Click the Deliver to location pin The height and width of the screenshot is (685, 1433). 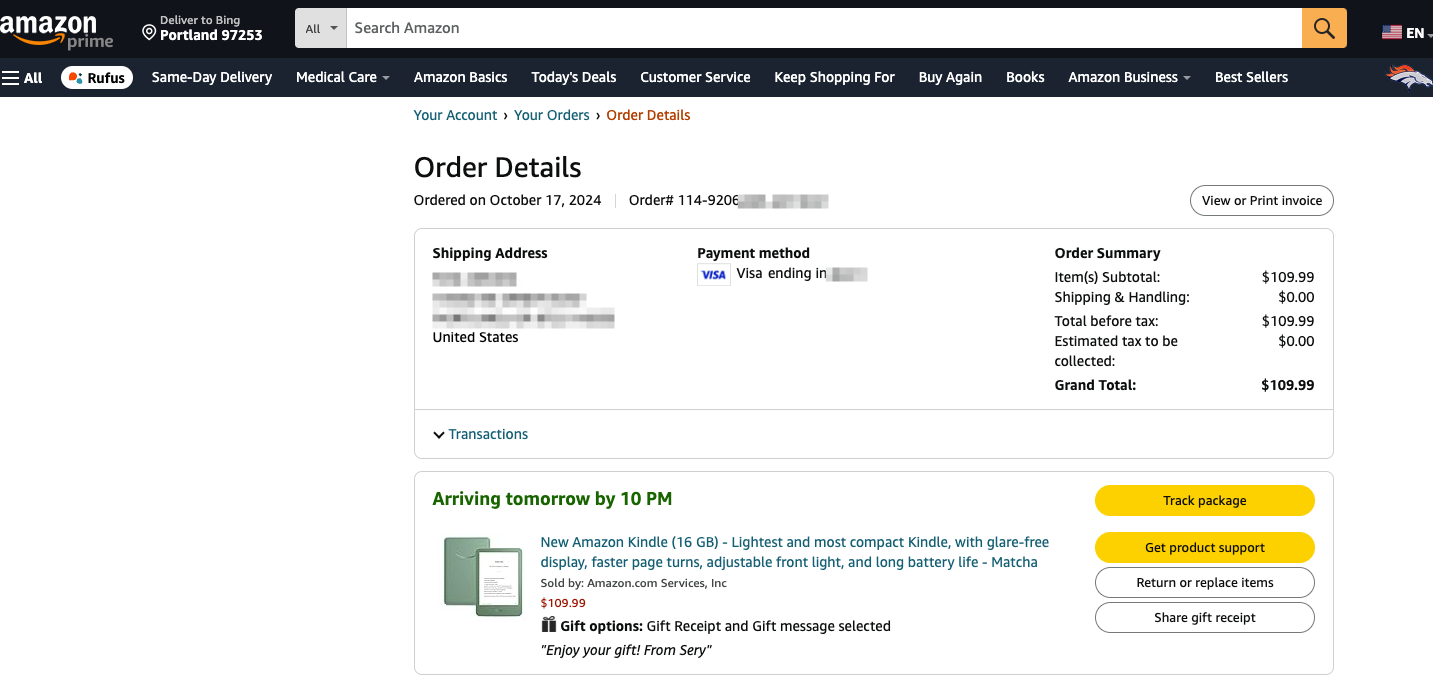pyautogui.click(x=149, y=33)
